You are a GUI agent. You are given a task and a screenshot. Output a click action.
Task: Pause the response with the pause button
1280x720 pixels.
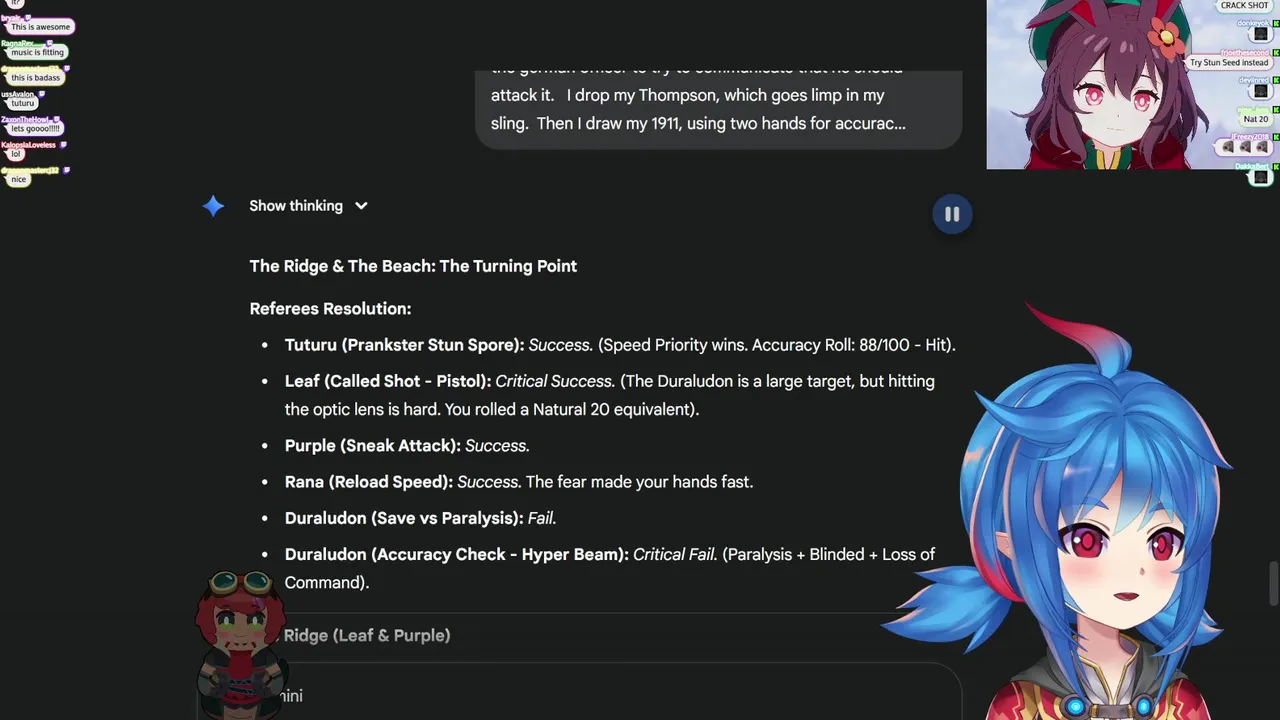(952, 214)
